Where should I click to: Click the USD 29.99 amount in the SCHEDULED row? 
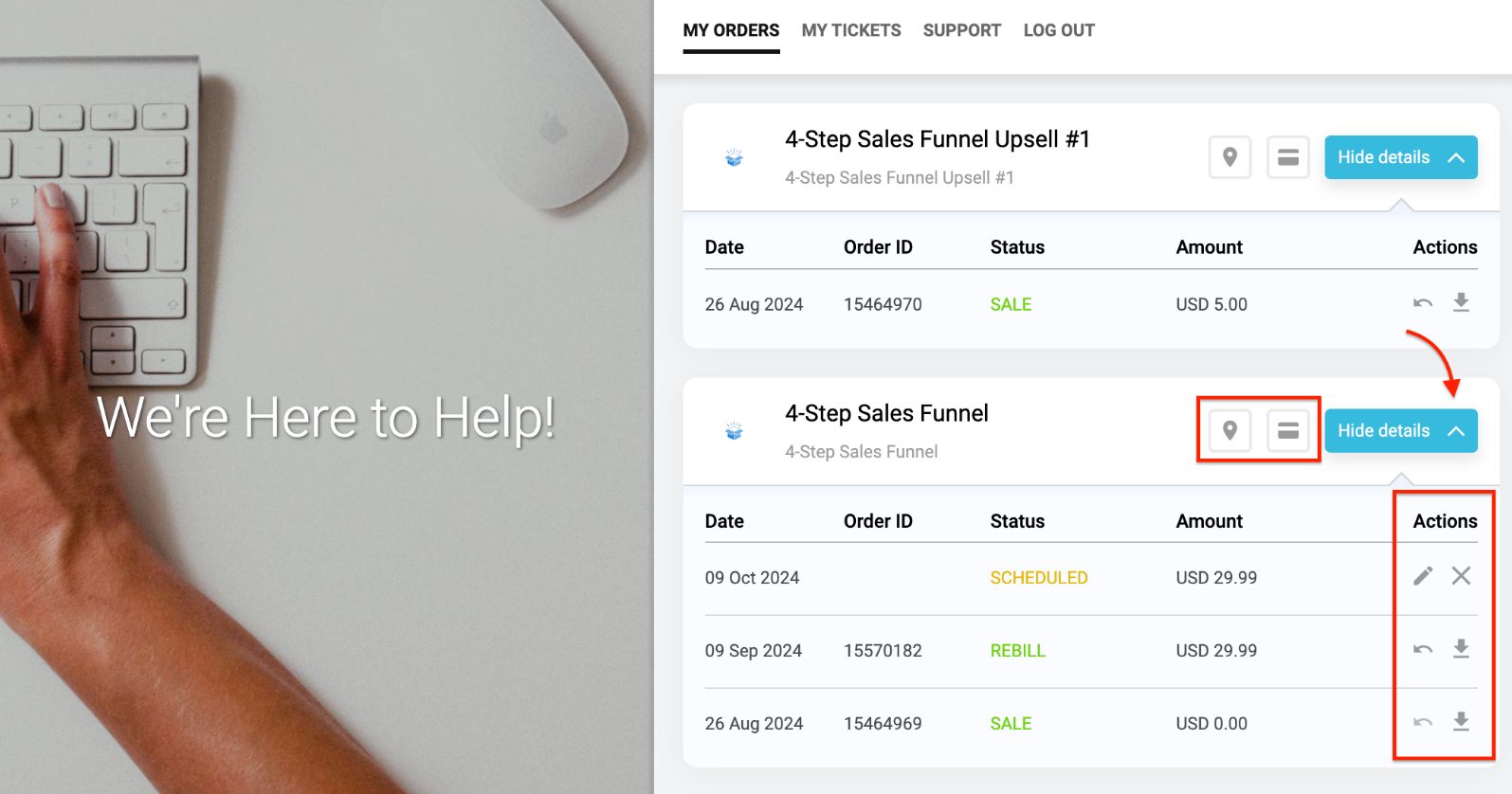pyautogui.click(x=1216, y=578)
